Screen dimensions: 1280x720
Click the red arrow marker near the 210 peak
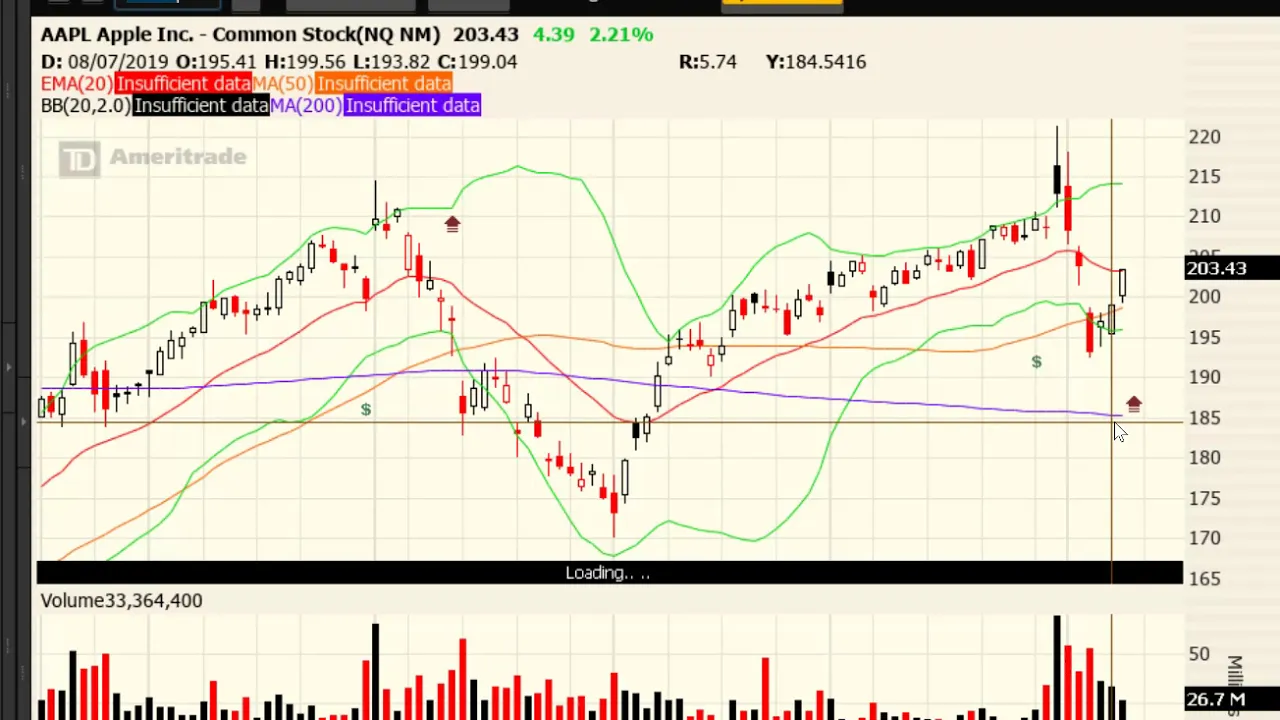point(452,224)
